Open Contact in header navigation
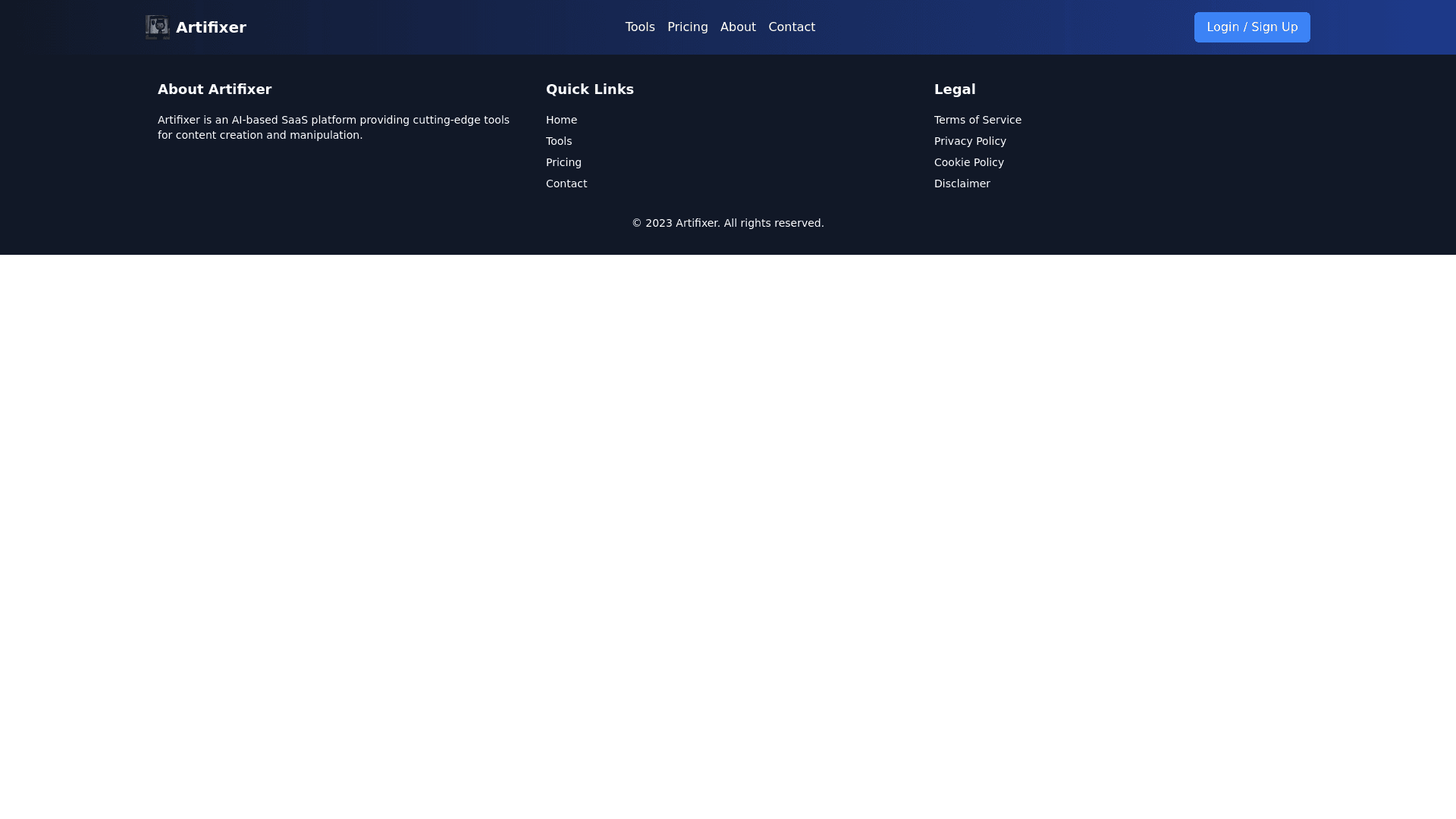 click(791, 27)
